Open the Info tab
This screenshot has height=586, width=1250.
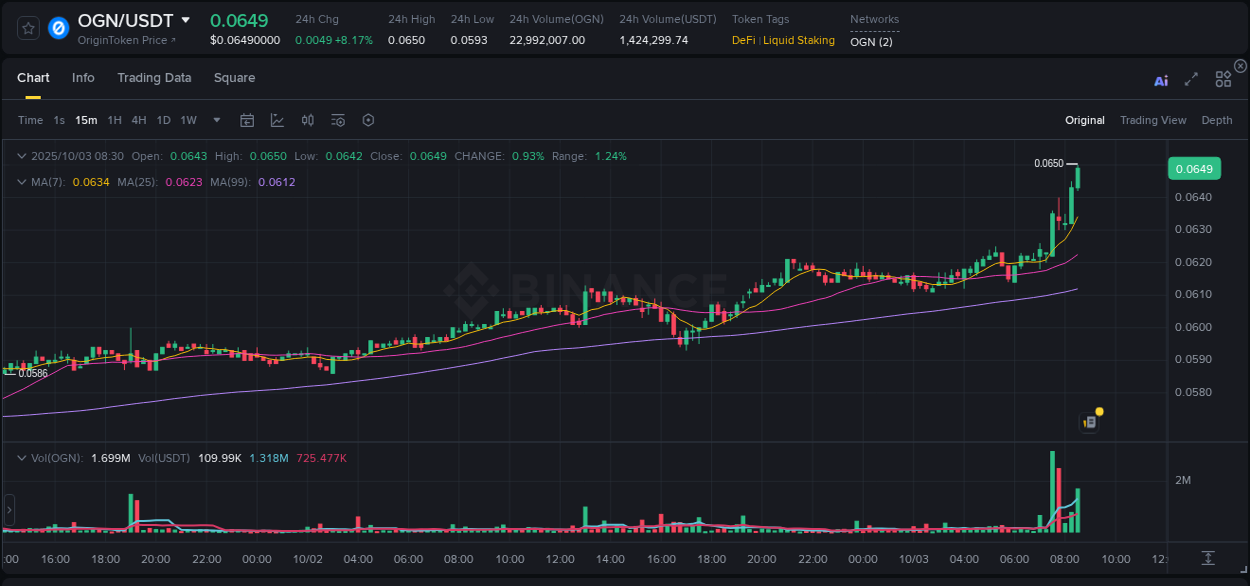point(83,78)
